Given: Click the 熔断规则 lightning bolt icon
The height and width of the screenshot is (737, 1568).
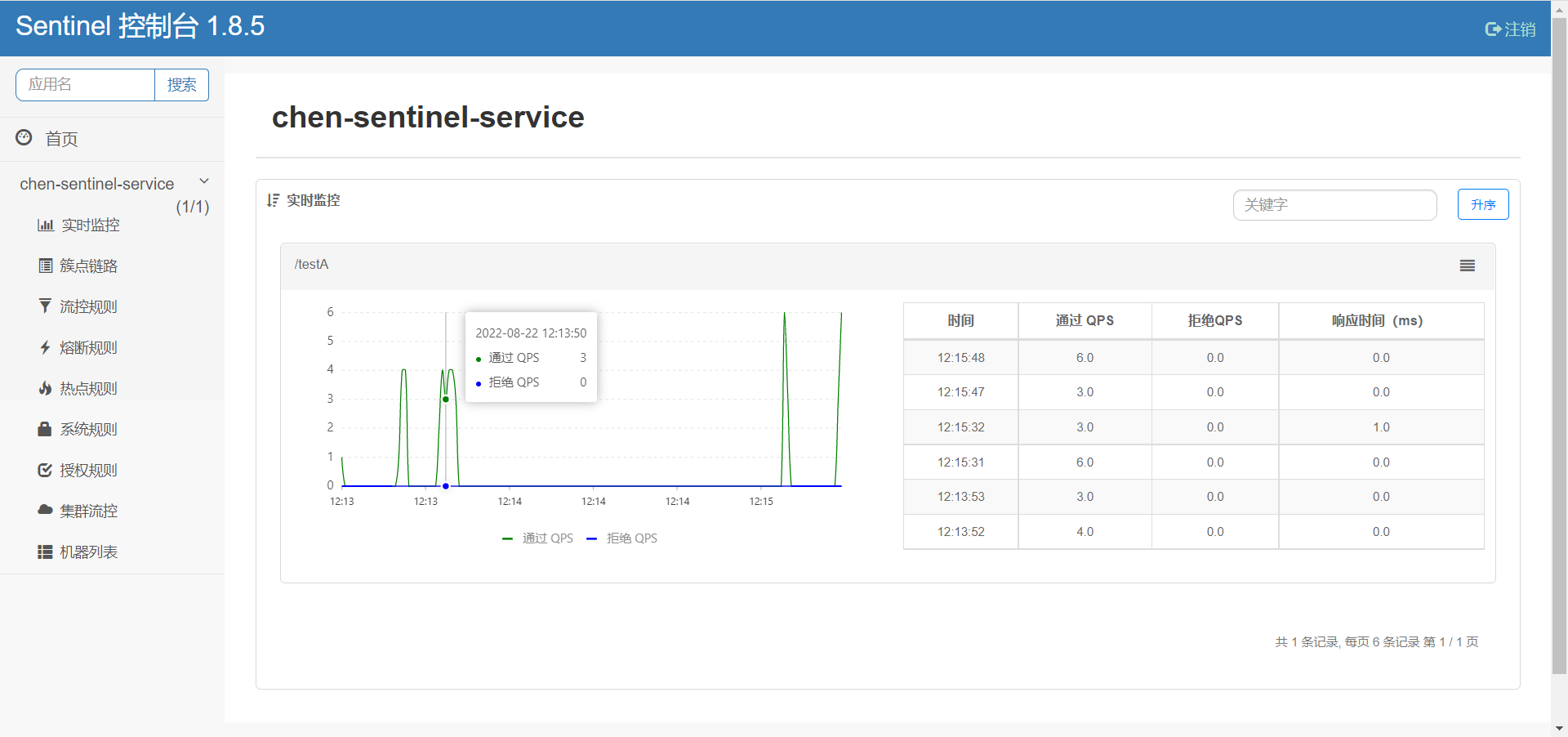Looking at the screenshot, I should tap(45, 347).
